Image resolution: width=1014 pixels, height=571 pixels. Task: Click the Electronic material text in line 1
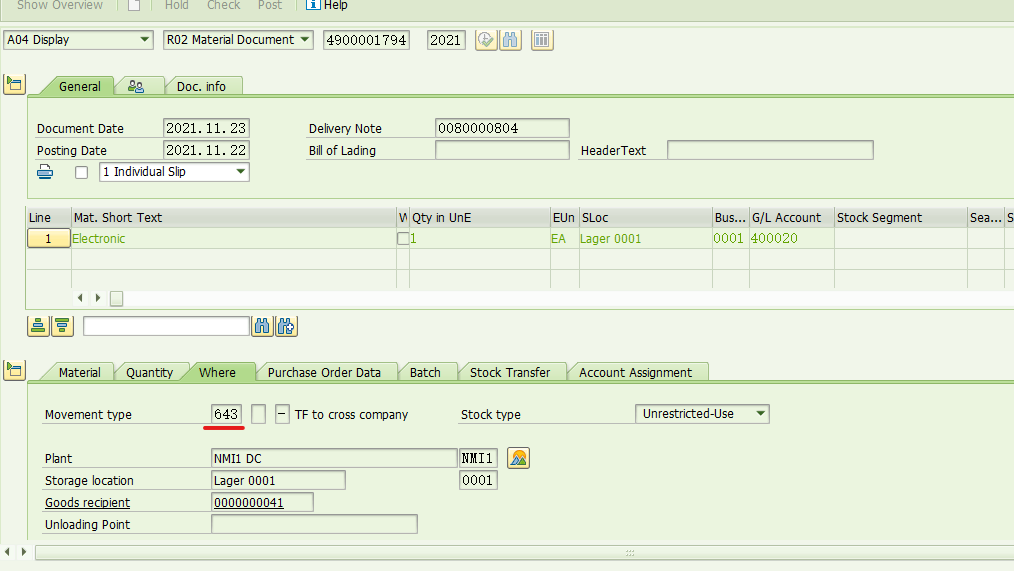[98, 239]
